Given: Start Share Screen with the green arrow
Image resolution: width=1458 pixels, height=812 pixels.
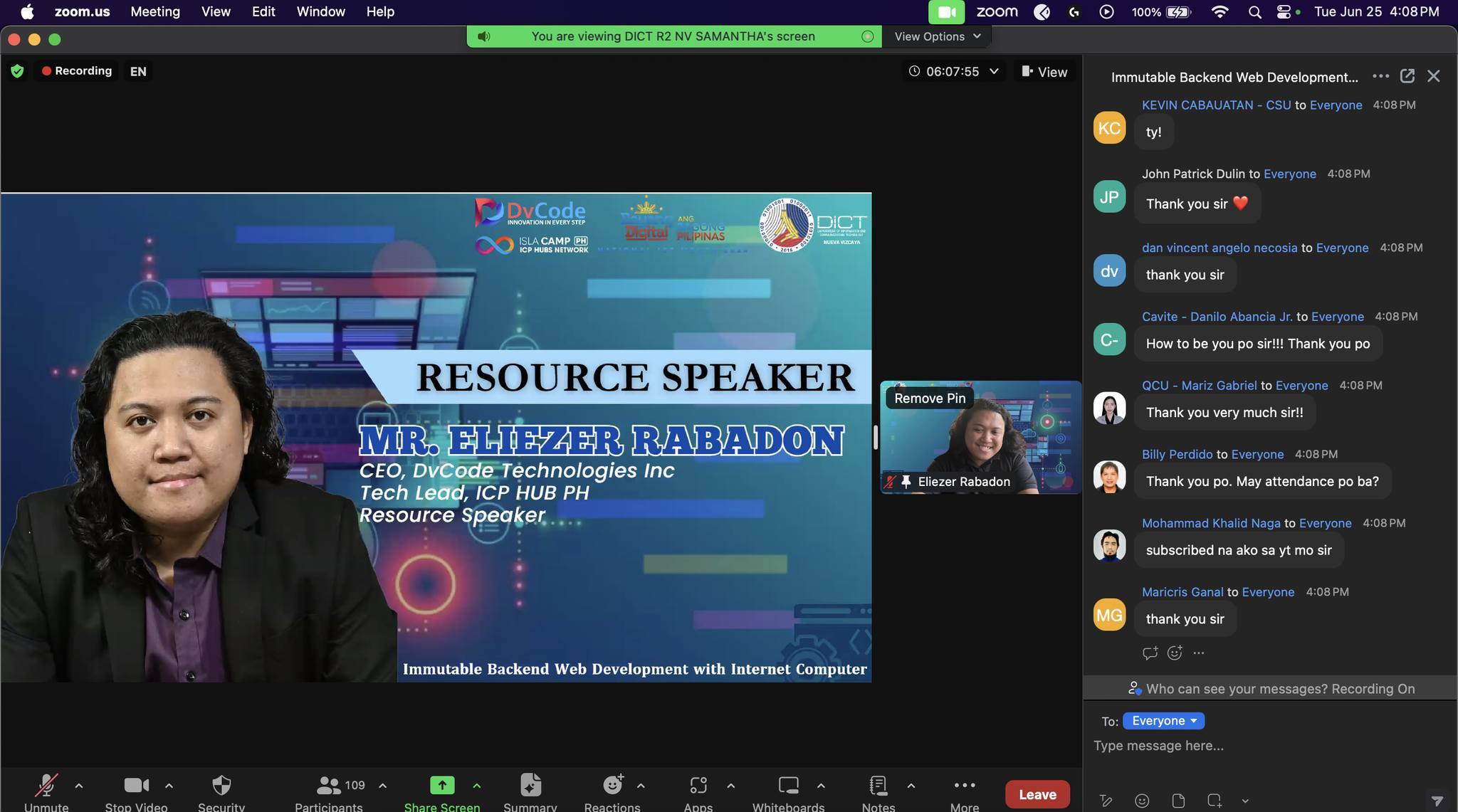Looking at the screenshot, I should coord(442,793).
